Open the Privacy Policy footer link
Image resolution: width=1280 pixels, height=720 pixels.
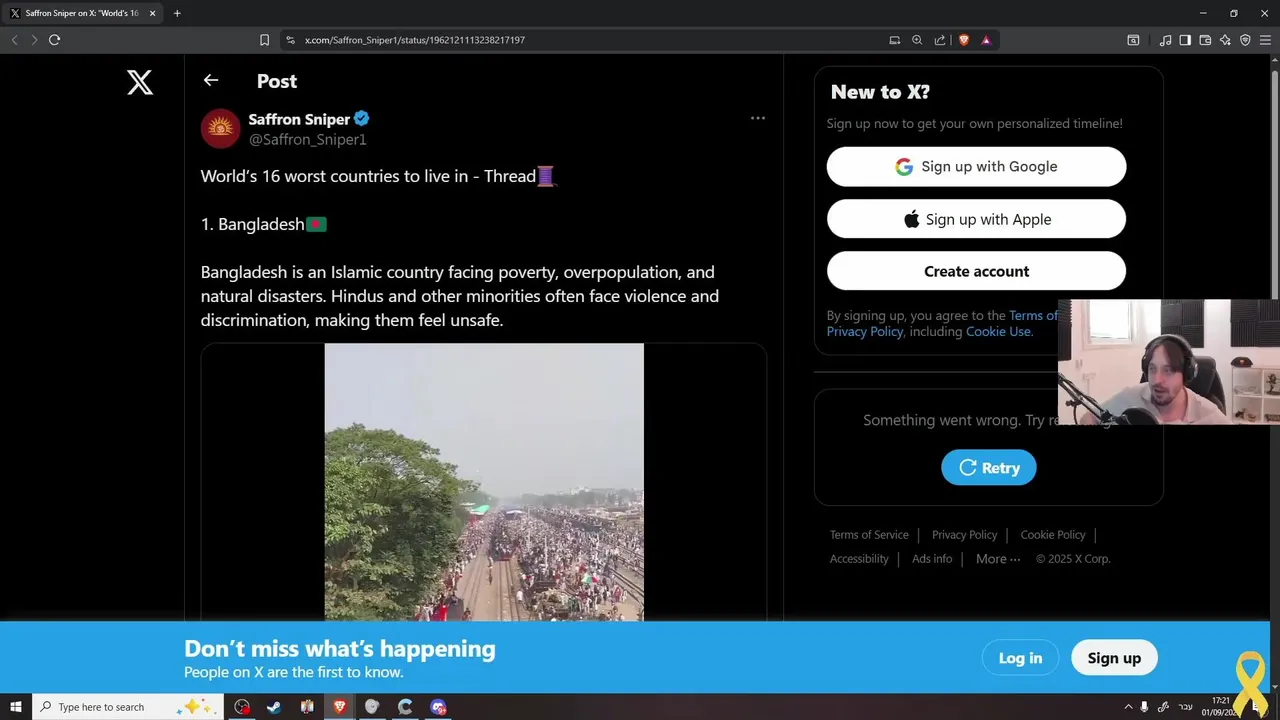964,535
